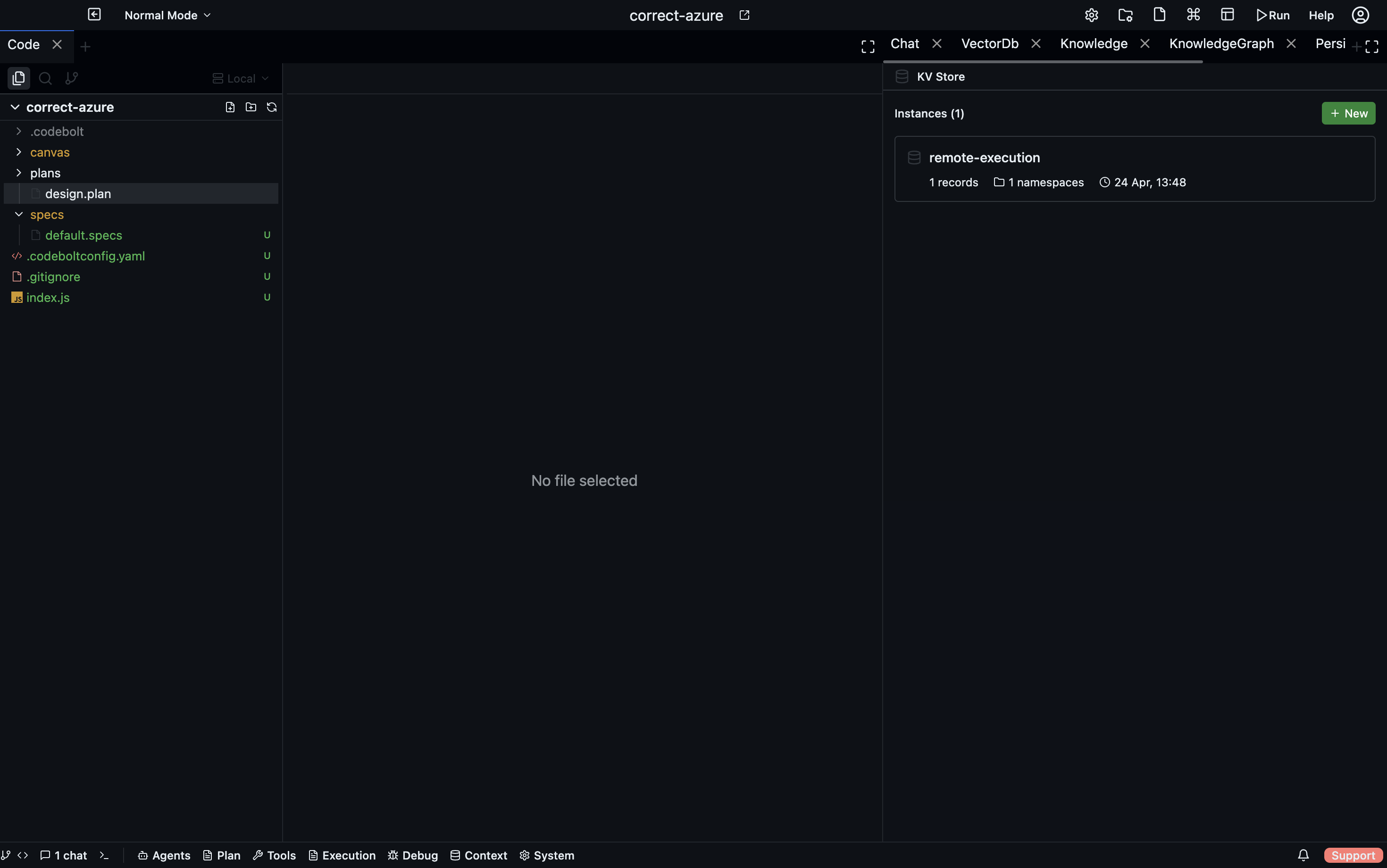Screen dimensions: 1387x868
Task: Switch to the KnowledgeGraph tab
Action: (x=1221, y=43)
